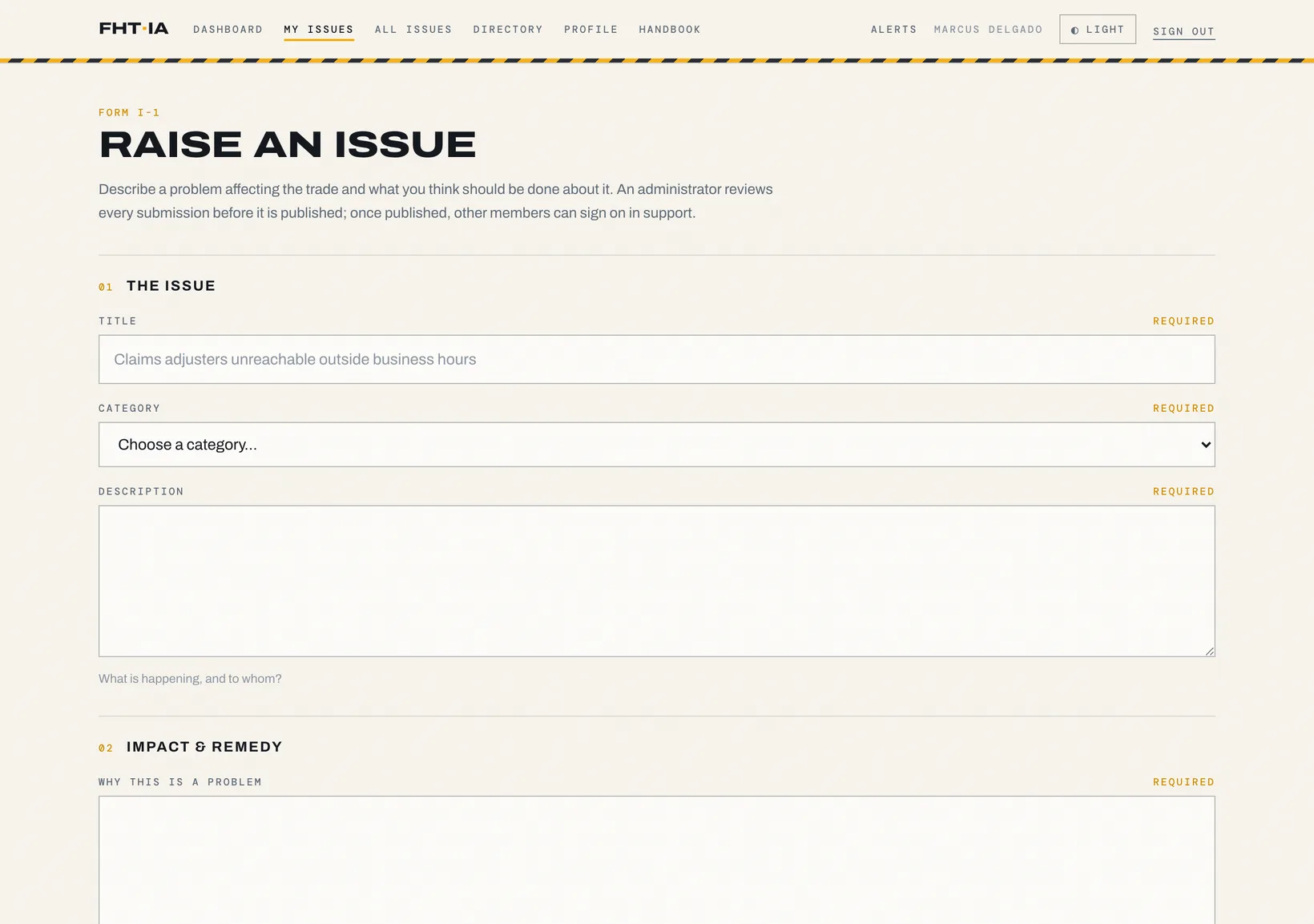1314x924 pixels.
Task: Focus the Title input field
Action: point(657,359)
